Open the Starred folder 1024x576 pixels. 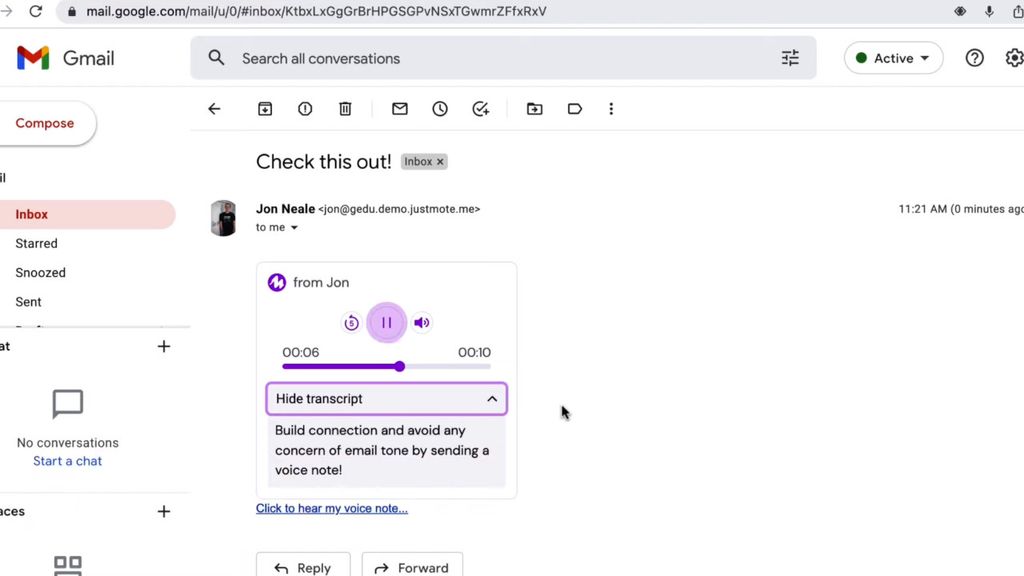tap(37, 244)
